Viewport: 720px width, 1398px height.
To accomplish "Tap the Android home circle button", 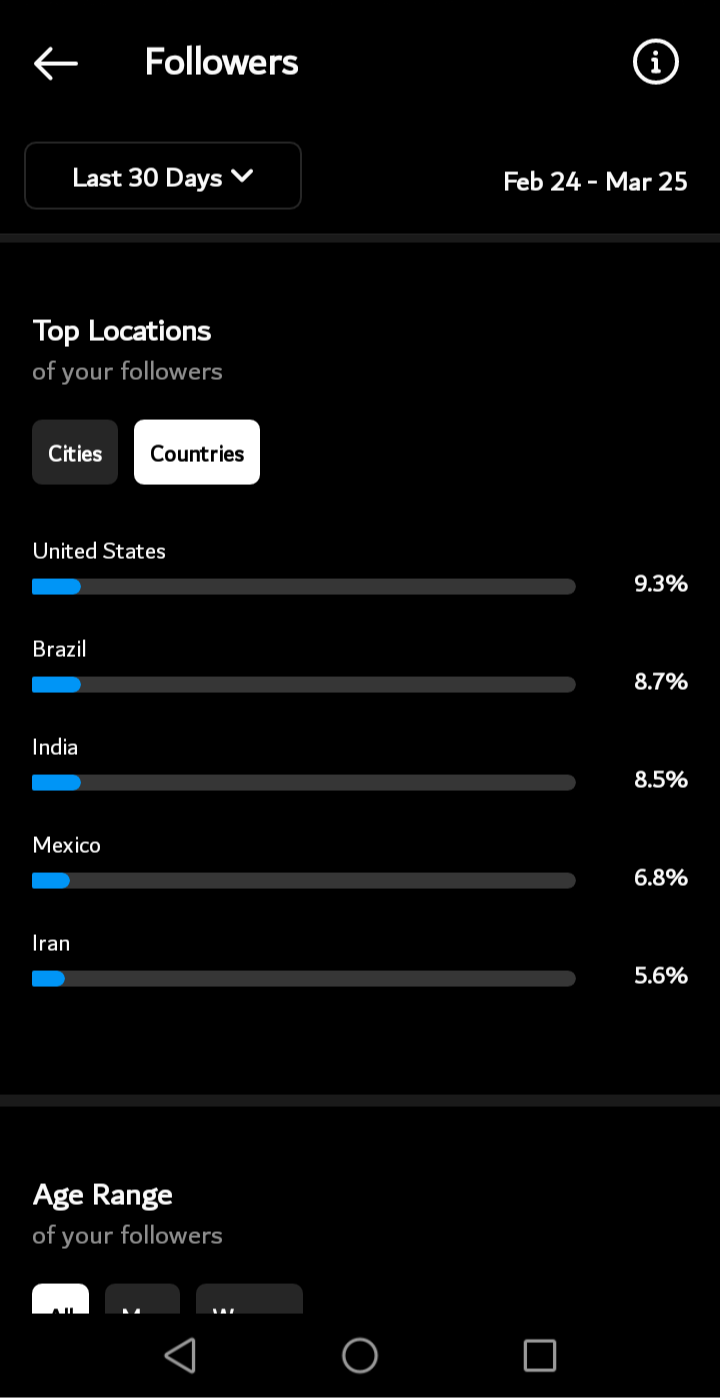I will point(360,1355).
